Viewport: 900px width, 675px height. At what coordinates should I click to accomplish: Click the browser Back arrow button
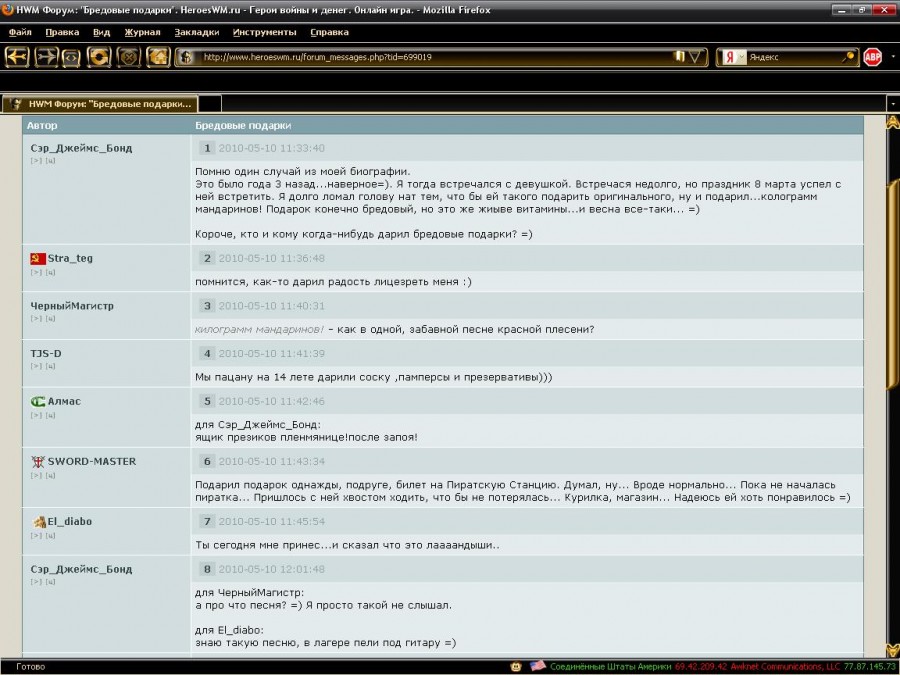[x=17, y=57]
